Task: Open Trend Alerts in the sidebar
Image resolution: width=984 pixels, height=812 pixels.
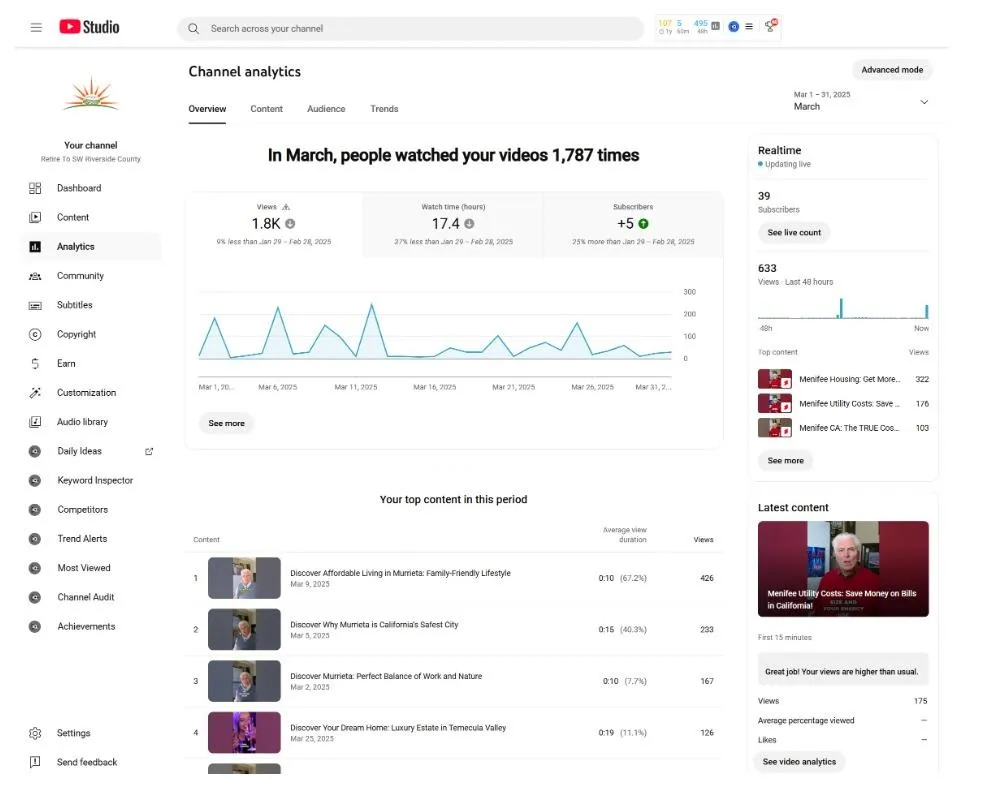Action: (x=82, y=539)
